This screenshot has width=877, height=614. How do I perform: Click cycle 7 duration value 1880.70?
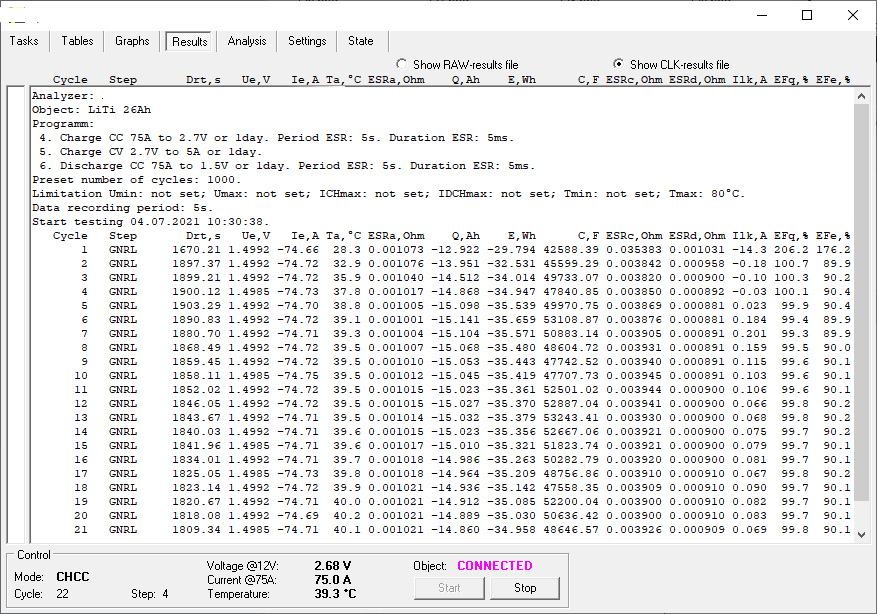(196, 334)
